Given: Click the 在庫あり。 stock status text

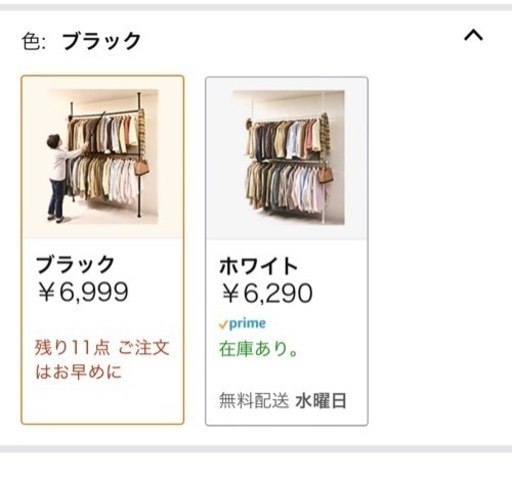Looking at the screenshot, I should pos(258,349).
